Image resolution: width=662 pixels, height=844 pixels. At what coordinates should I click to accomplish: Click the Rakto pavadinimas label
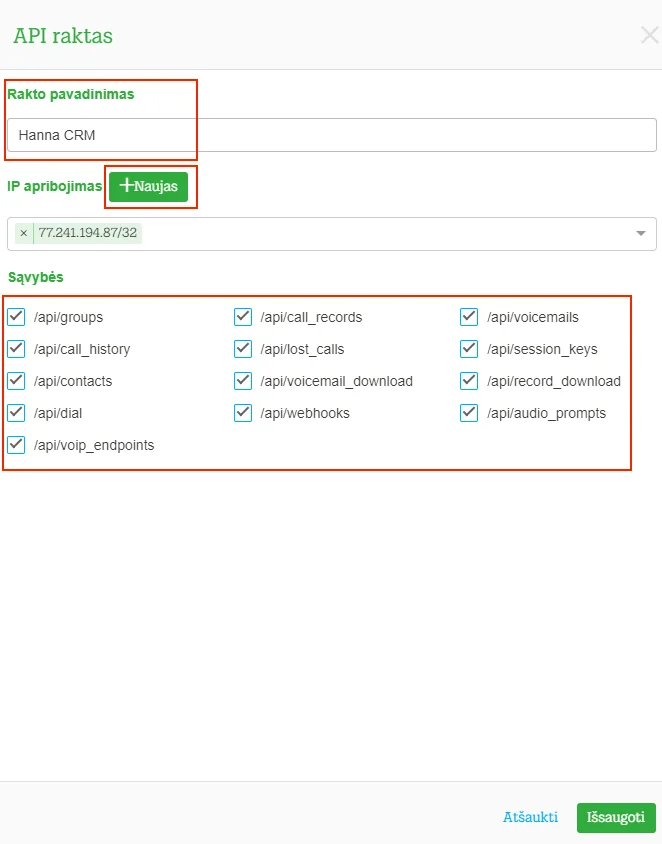(x=71, y=94)
